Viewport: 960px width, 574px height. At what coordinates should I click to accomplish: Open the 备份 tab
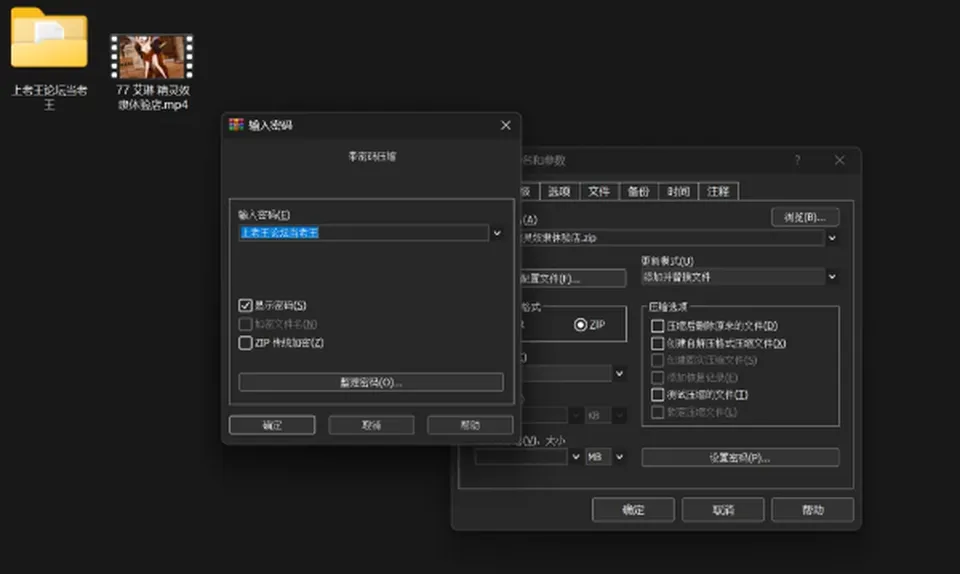click(639, 192)
